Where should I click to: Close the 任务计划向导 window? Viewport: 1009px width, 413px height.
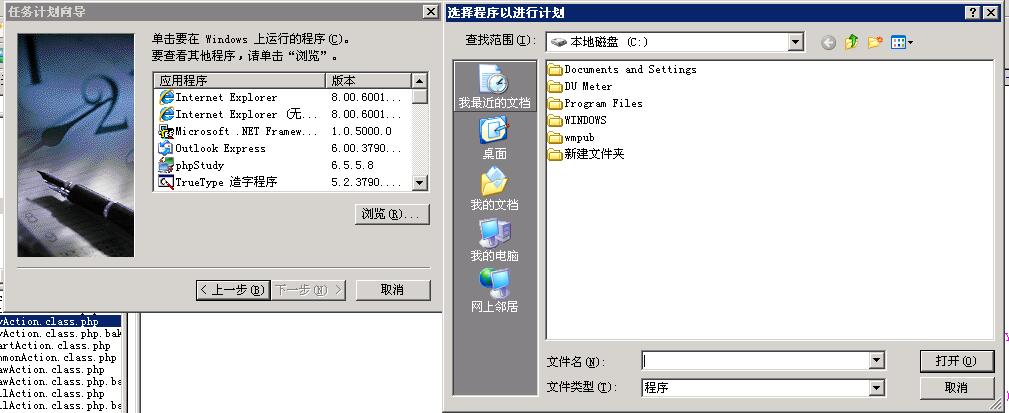click(x=430, y=12)
